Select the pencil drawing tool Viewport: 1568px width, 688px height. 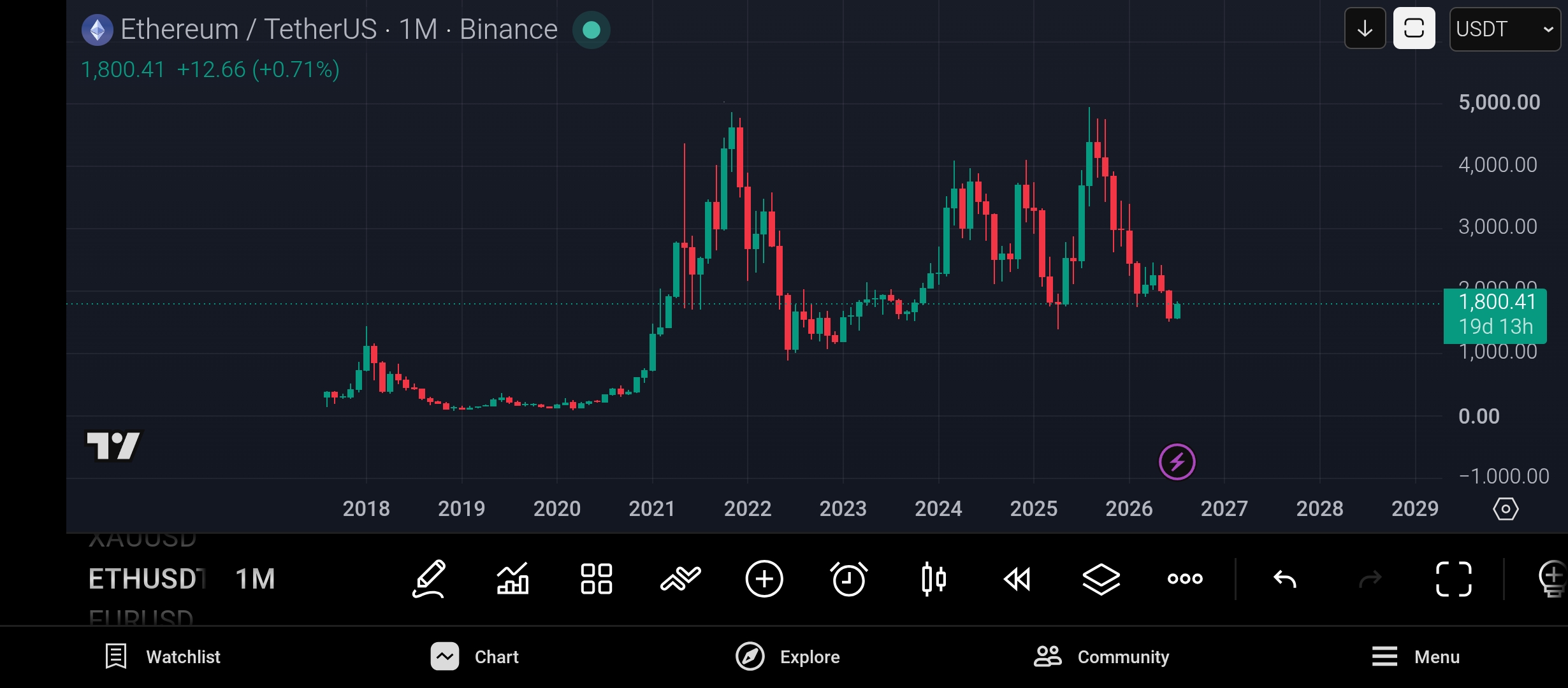click(x=429, y=579)
